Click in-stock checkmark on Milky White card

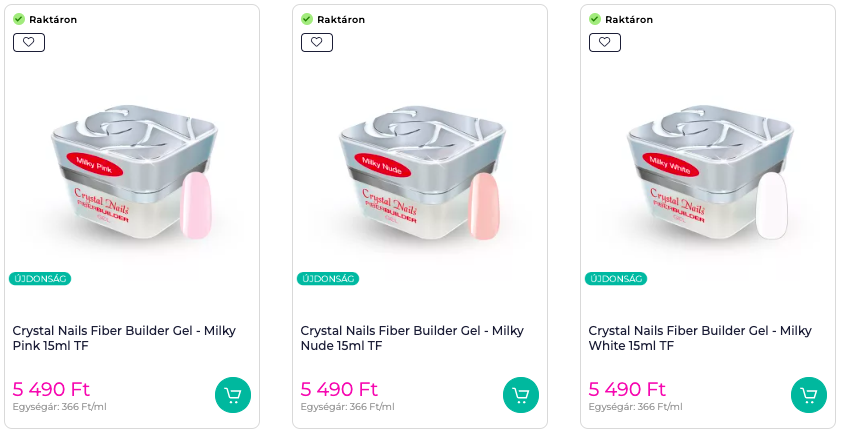pos(595,19)
